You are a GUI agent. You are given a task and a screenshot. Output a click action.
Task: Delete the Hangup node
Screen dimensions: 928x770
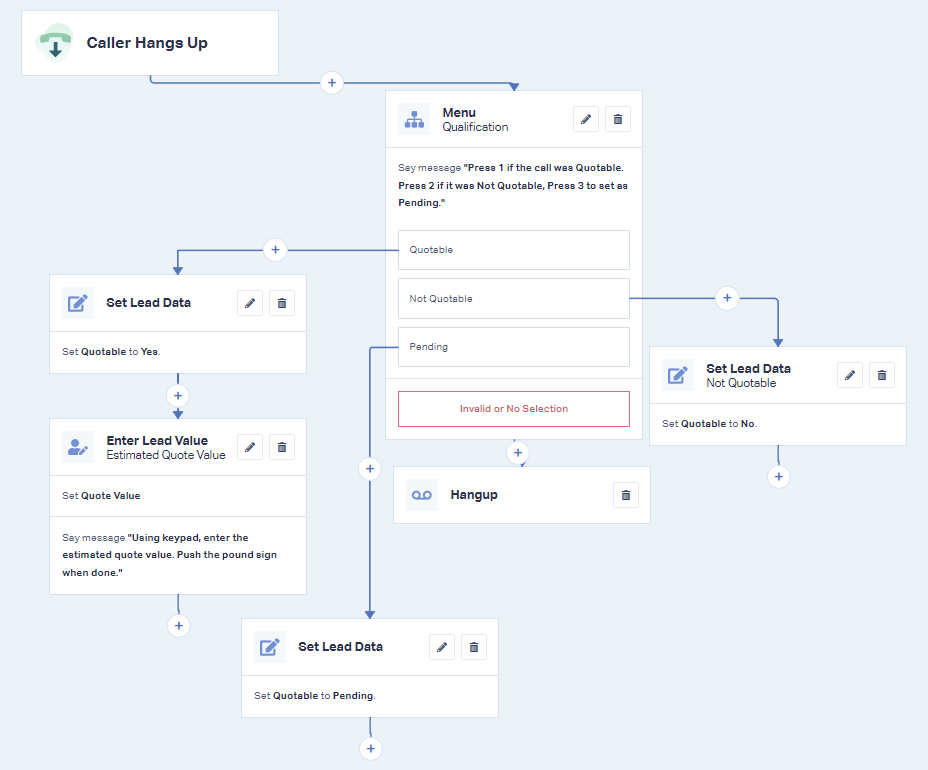pyautogui.click(x=626, y=495)
